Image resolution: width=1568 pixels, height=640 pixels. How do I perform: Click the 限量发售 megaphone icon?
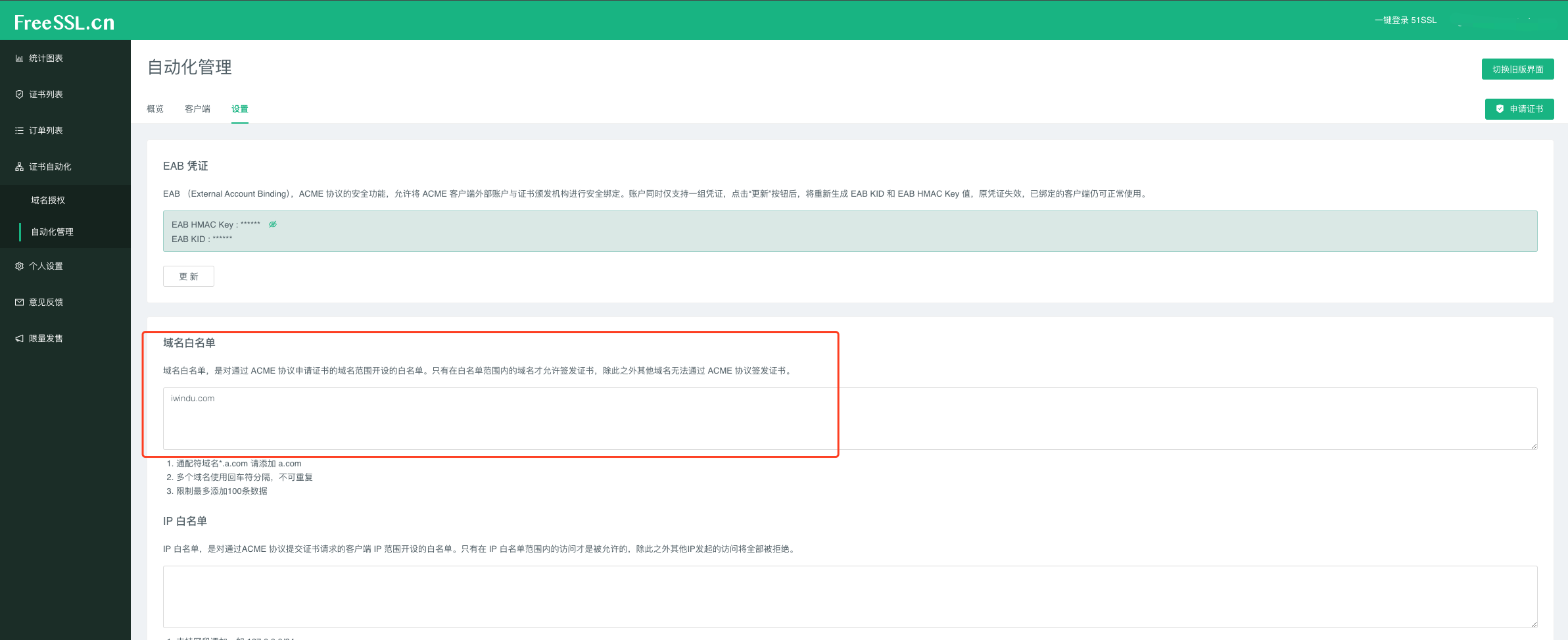pos(19,339)
